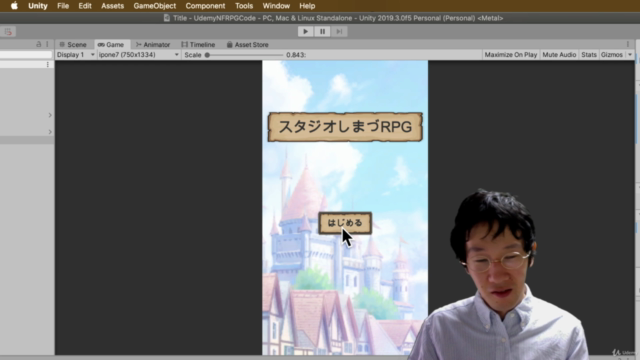Toggle Maximize On Play

pos(511,55)
